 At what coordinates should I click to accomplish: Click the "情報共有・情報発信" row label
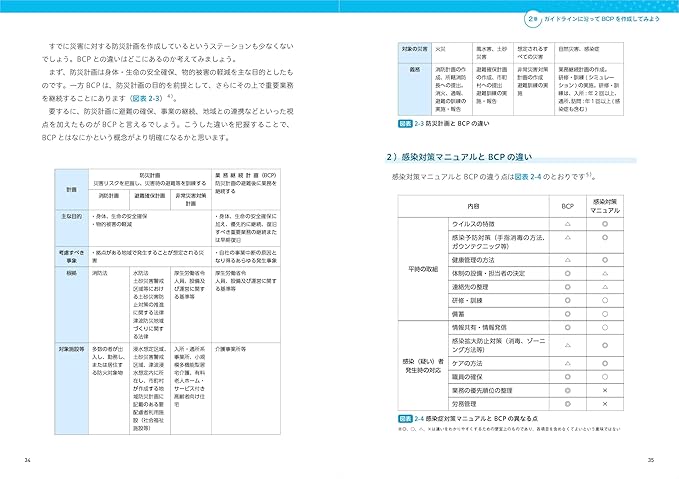[x=479, y=327]
